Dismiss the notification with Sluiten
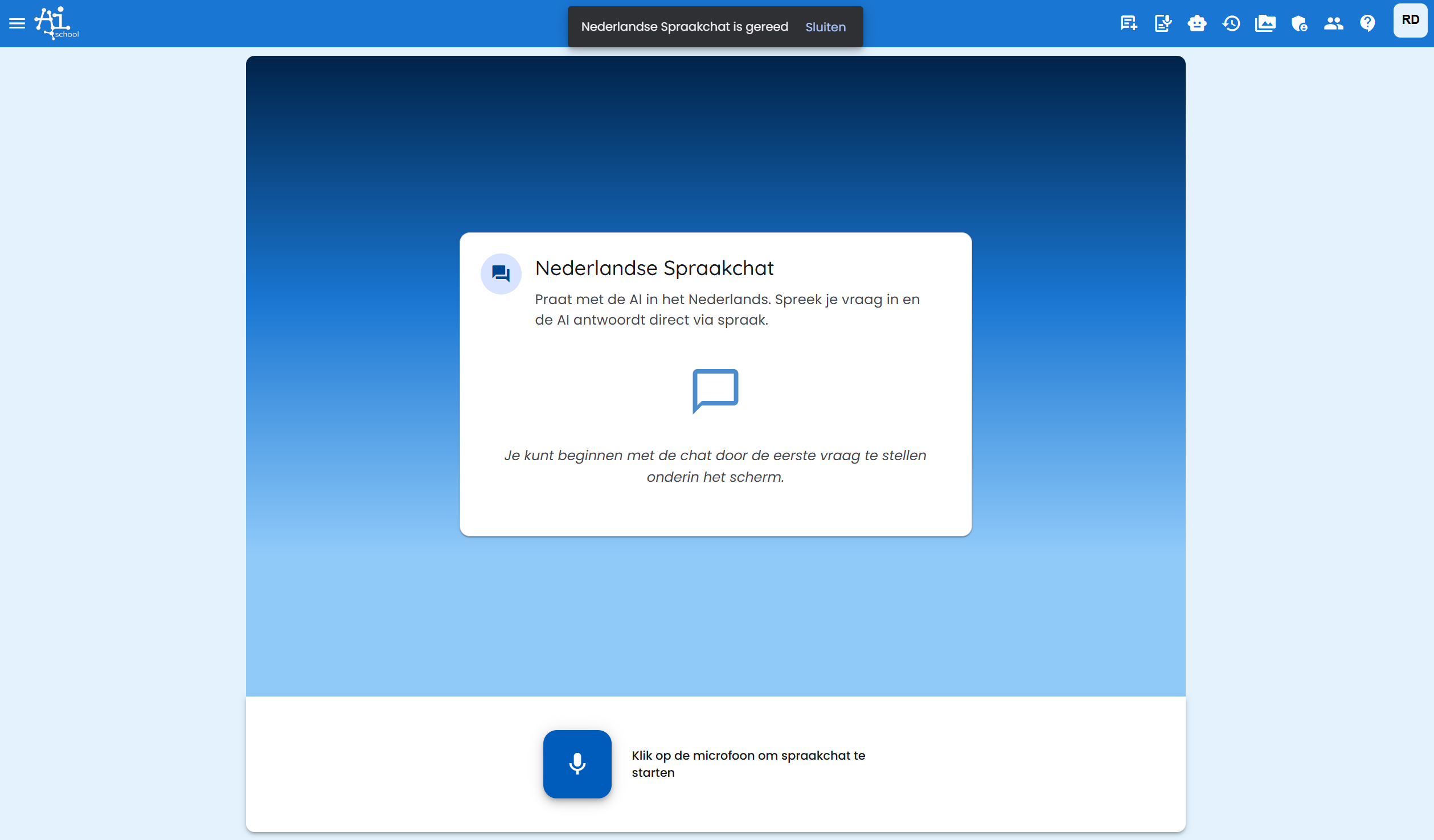Screen dimensions: 1434x840 pos(825,27)
